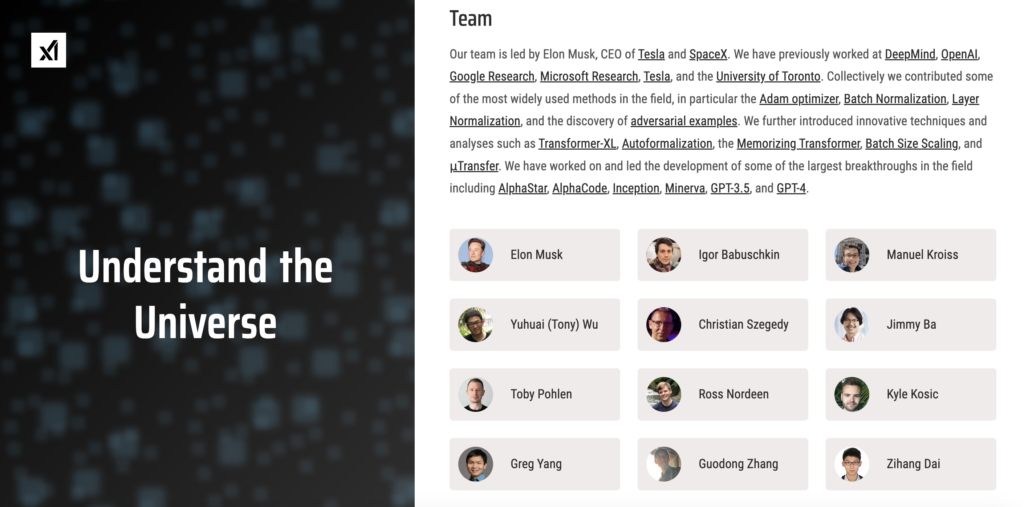This screenshot has height=507, width=1024.
Task: Open Jimmy Ba's team card
Action: [x=910, y=324]
